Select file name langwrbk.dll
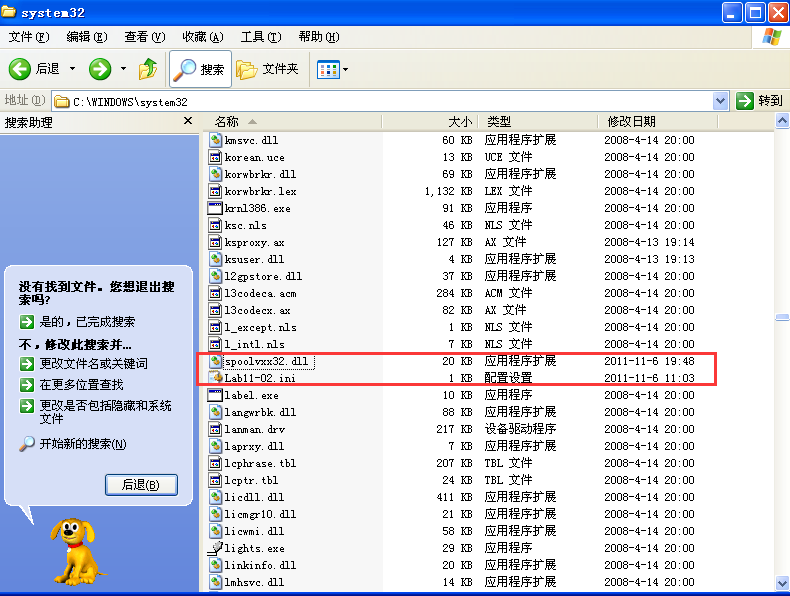The image size is (790, 596). (260, 412)
